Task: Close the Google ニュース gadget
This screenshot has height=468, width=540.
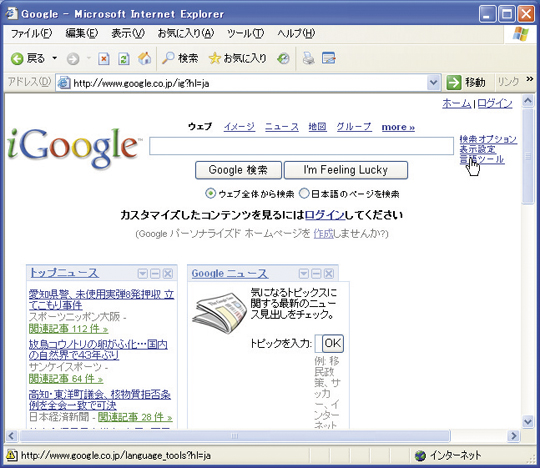Action: point(329,274)
